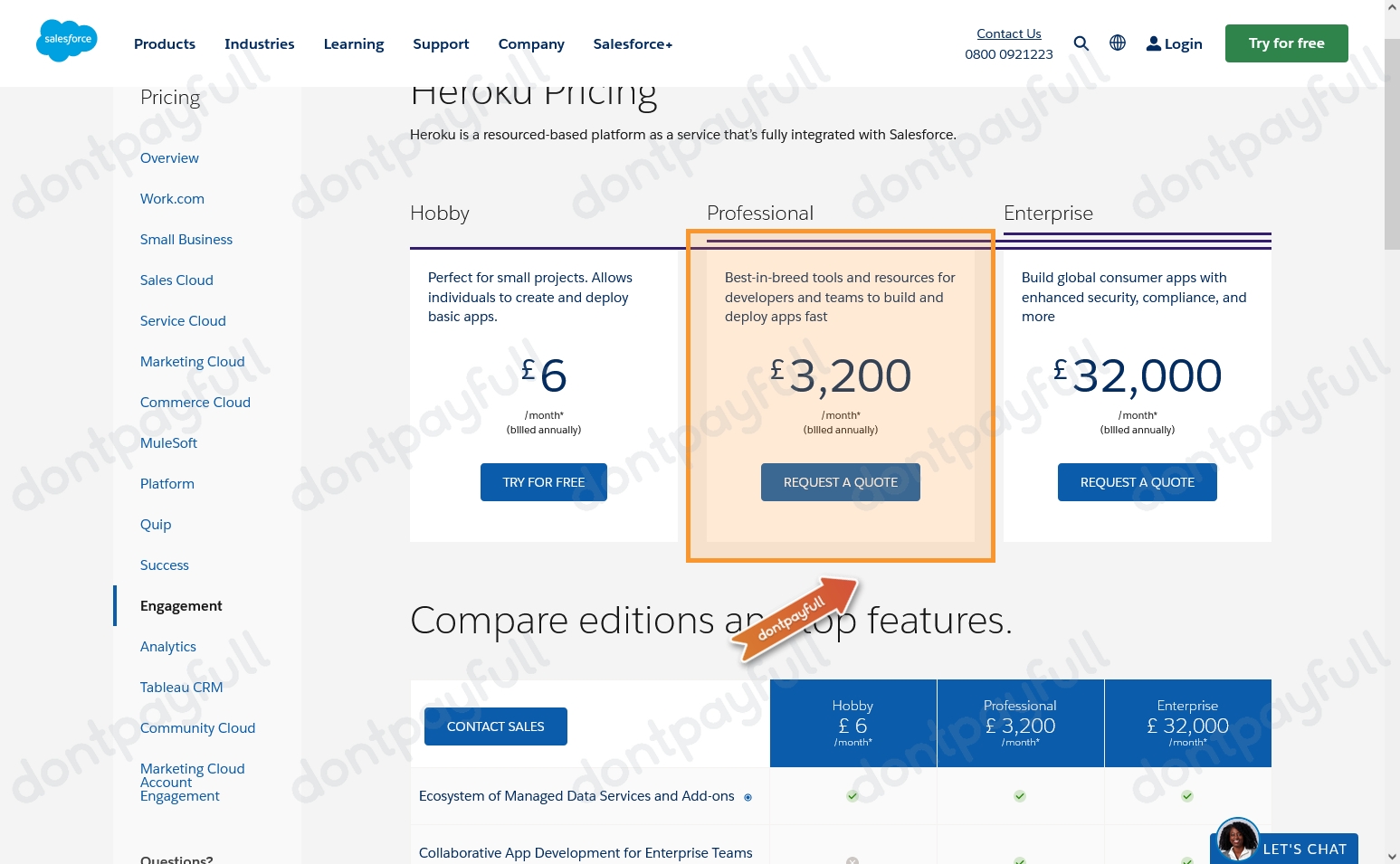Follow the Contact Us link
Viewport: 1400px width, 864px height.
click(x=1009, y=33)
